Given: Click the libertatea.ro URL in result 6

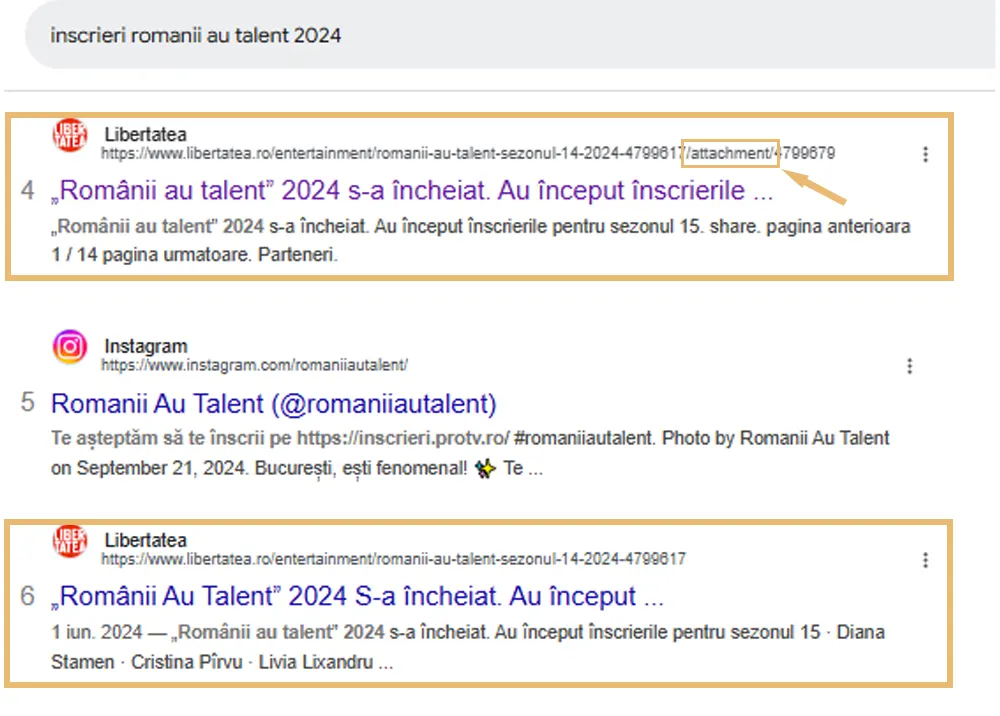Looking at the screenshot, I should 393,559.
